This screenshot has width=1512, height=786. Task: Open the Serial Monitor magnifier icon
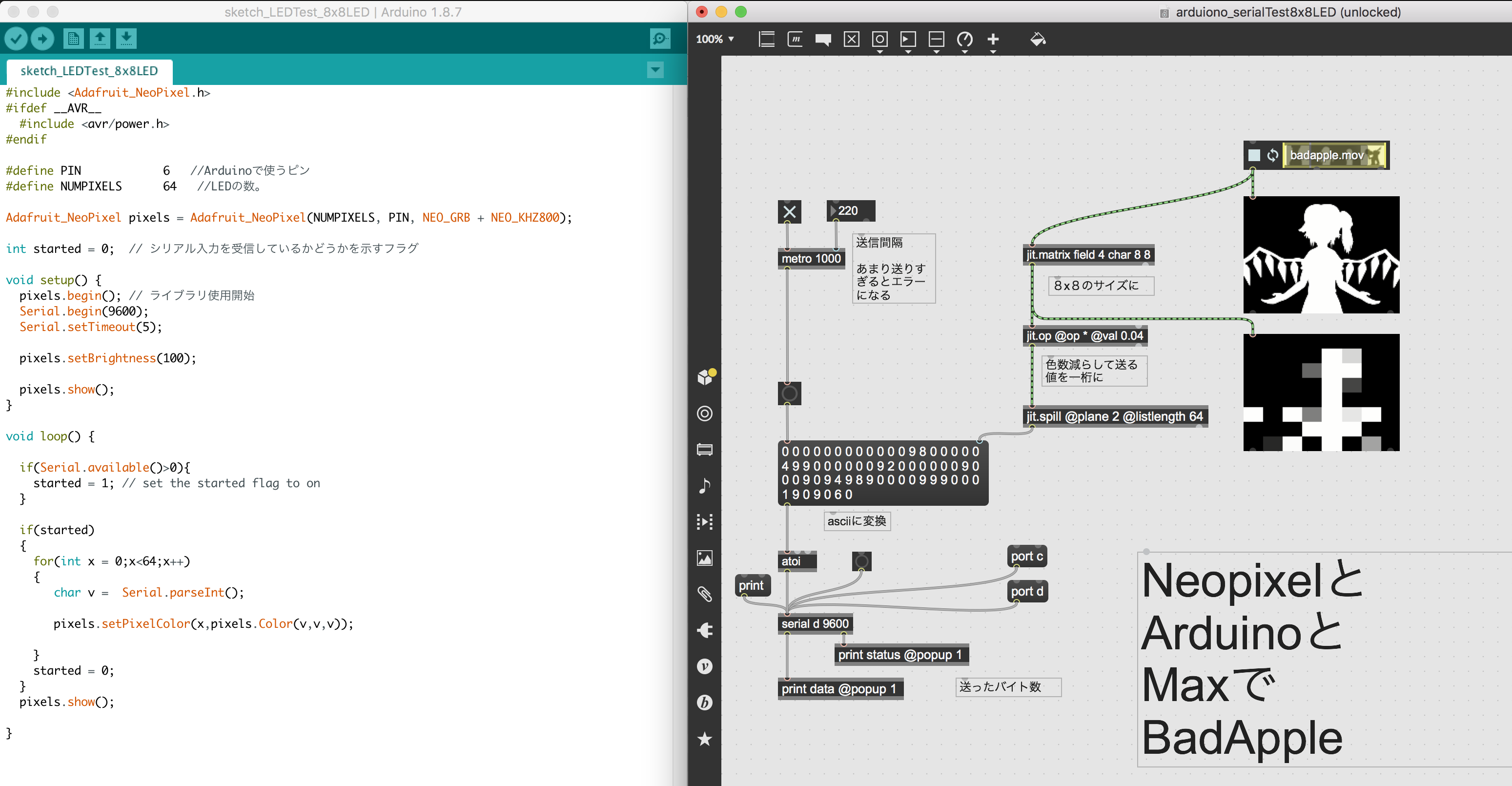tap(660, 38)
